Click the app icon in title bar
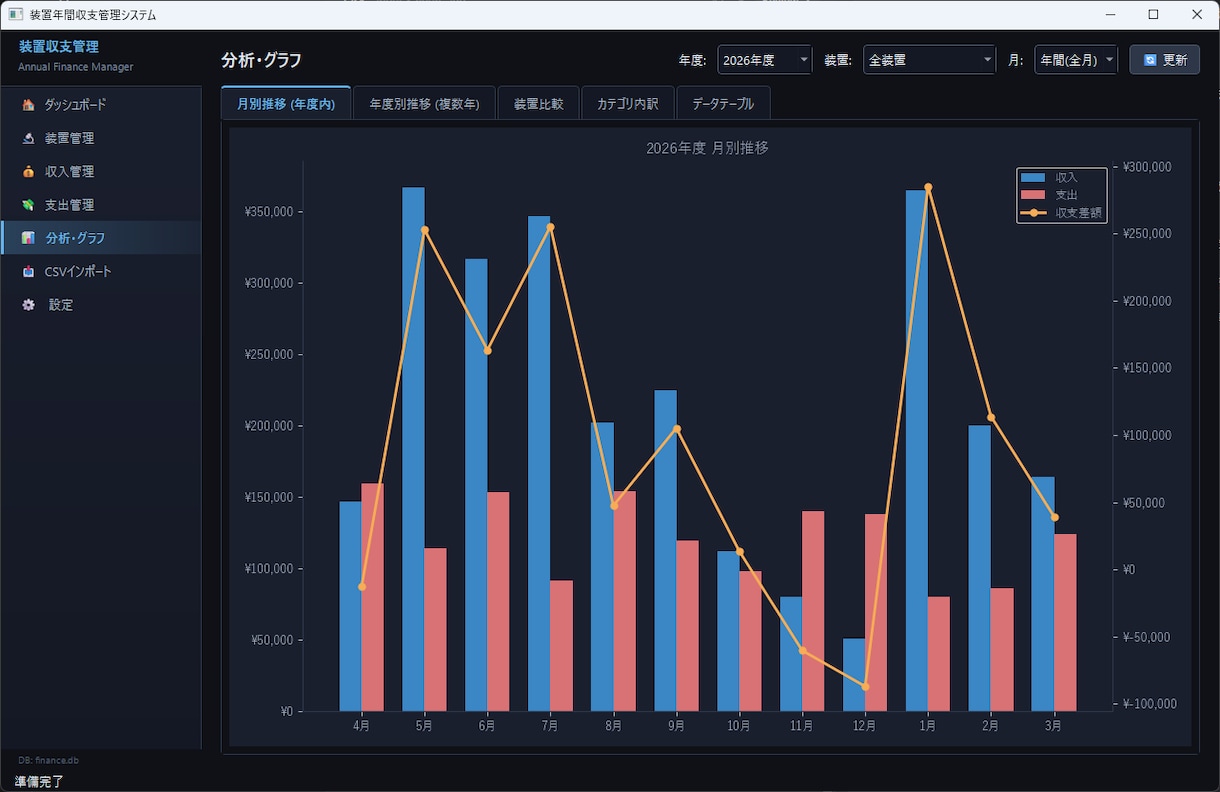1220x792 pixels. [15, 15]
